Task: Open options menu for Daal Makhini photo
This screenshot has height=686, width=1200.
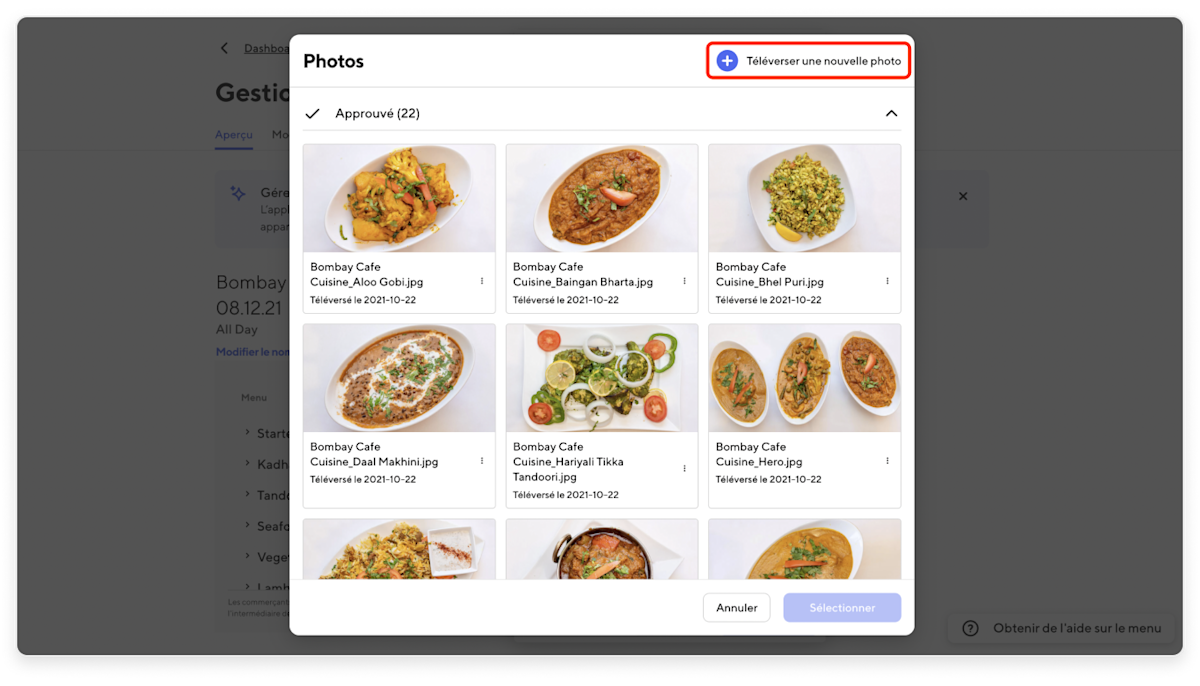Action: 482,461
